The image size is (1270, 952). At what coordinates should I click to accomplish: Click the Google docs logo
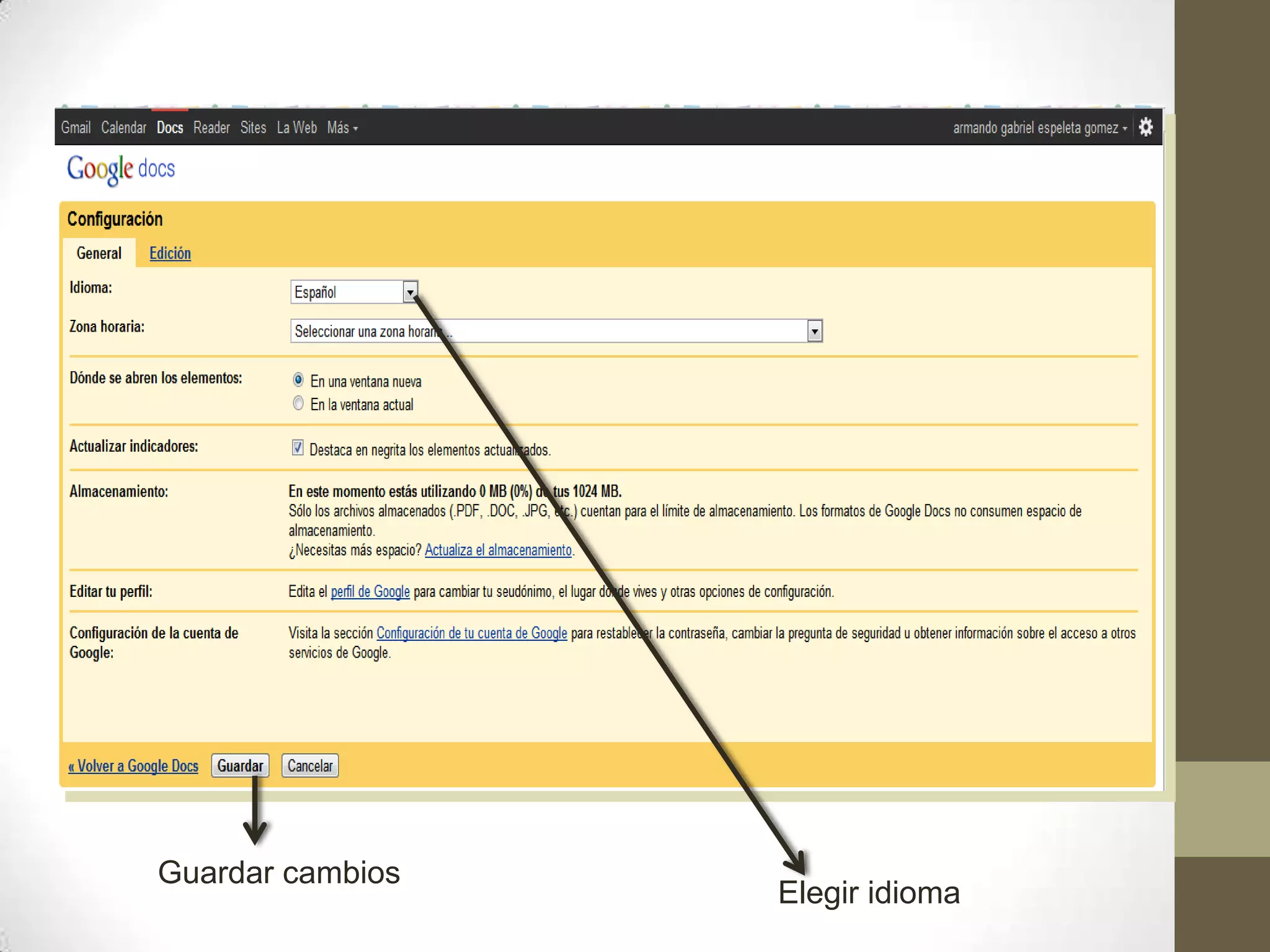(x=121, y=169)
